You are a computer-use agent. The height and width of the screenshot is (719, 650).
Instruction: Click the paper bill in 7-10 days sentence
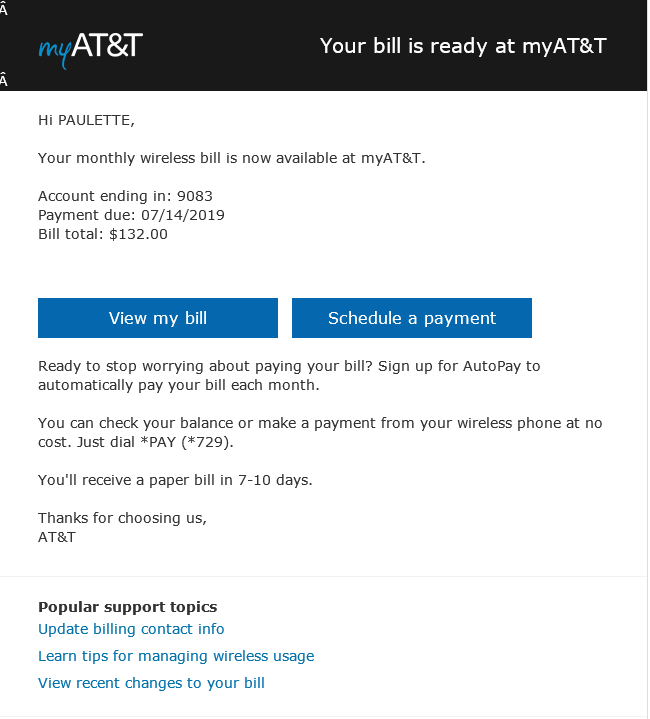(175, 480)
